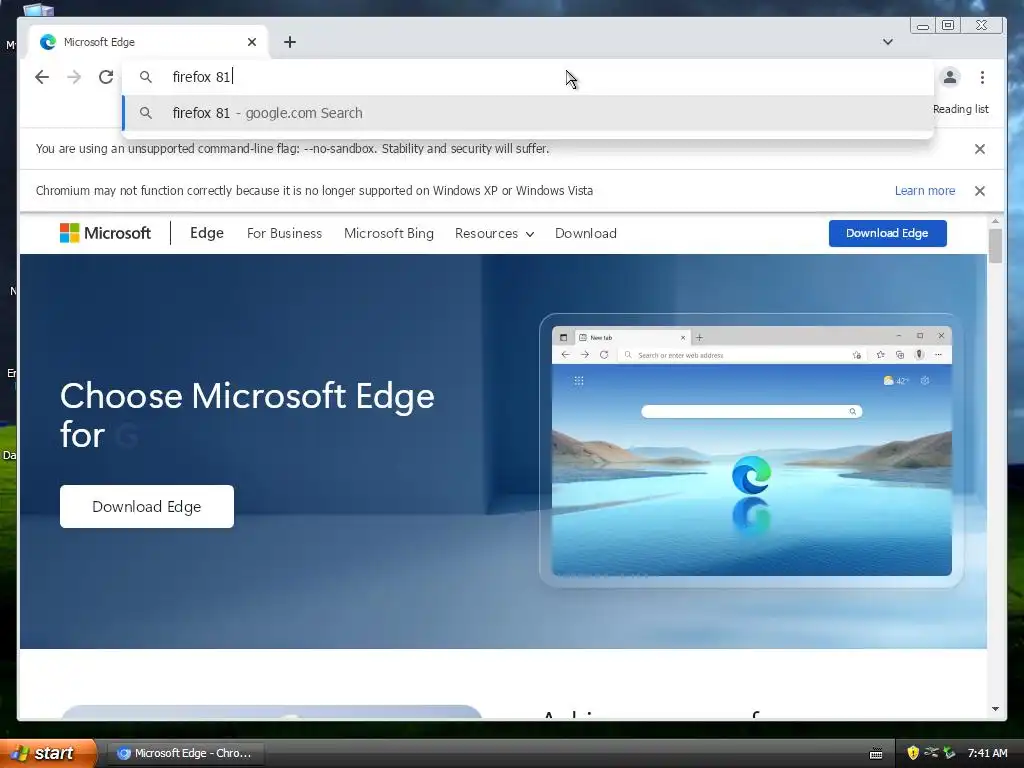
Task: Click the forward navigation arrow
Action: [x=74, y=77]
